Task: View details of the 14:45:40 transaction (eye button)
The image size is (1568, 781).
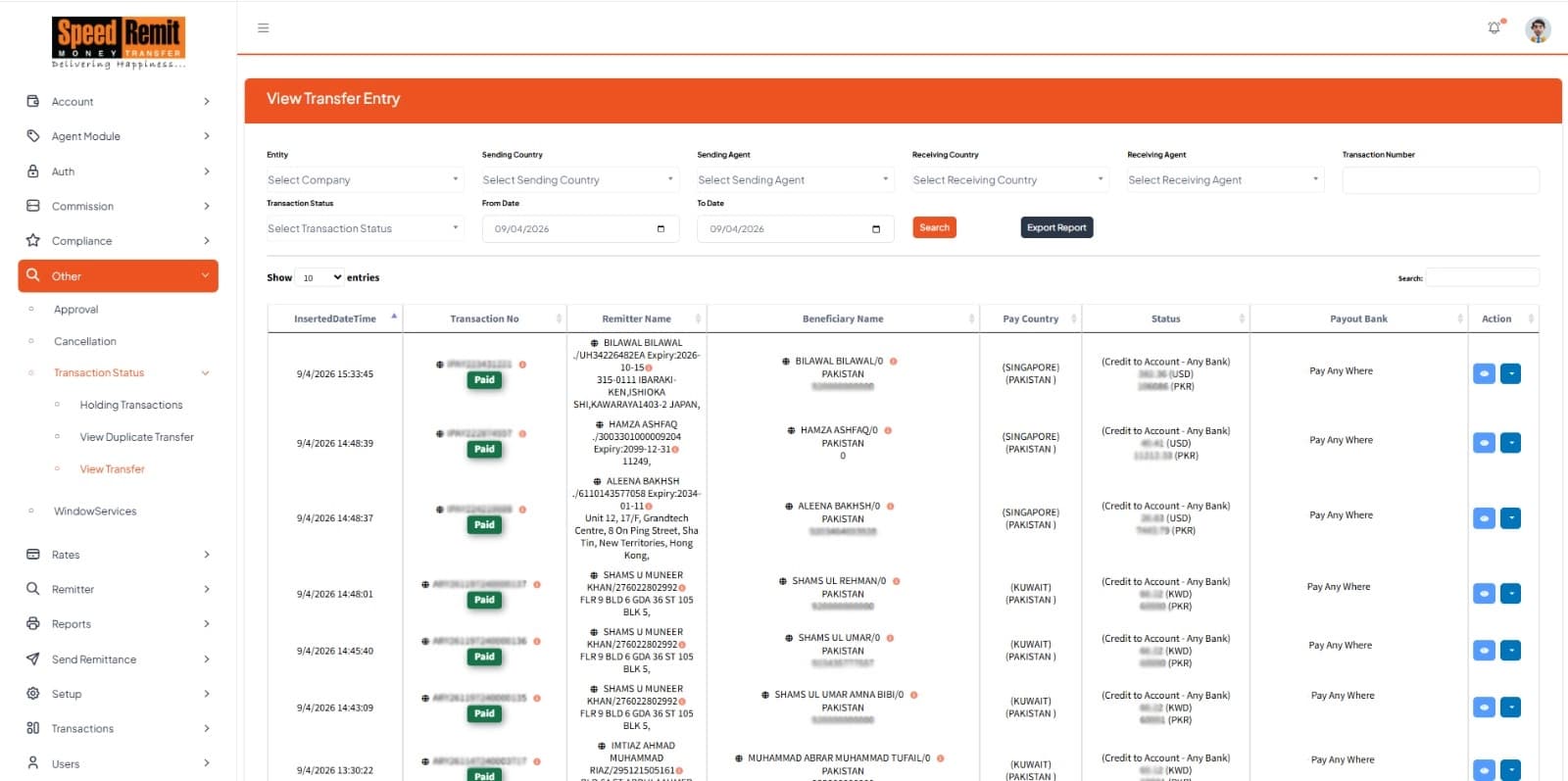Action: [x=1484, y=650]
